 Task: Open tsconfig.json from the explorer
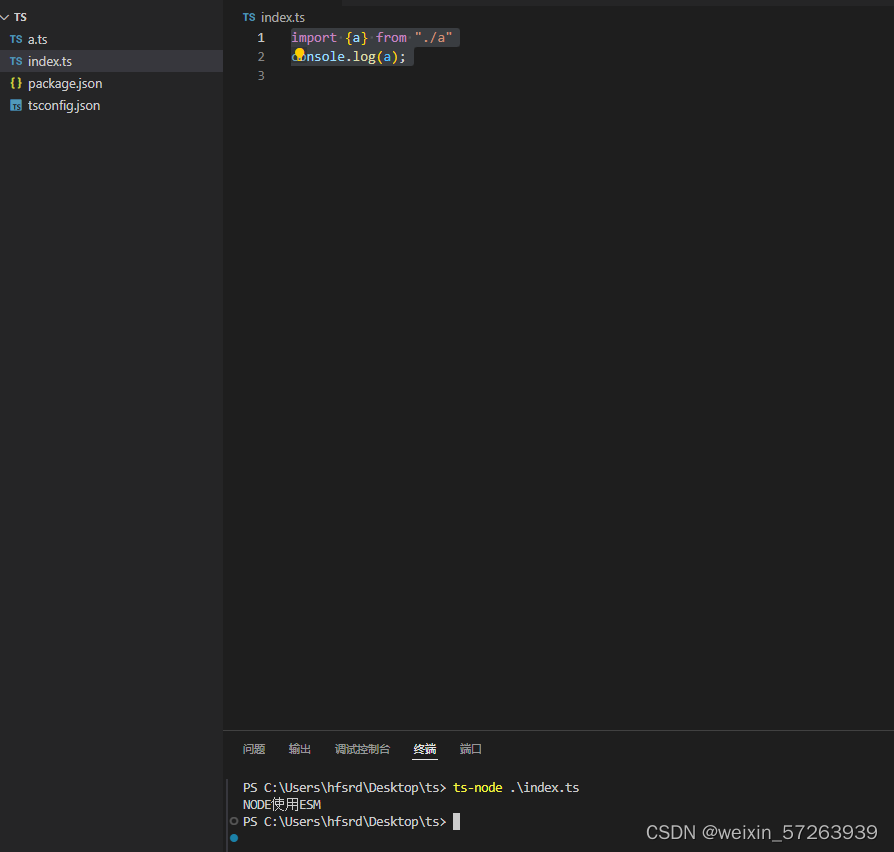click(64, 105)
